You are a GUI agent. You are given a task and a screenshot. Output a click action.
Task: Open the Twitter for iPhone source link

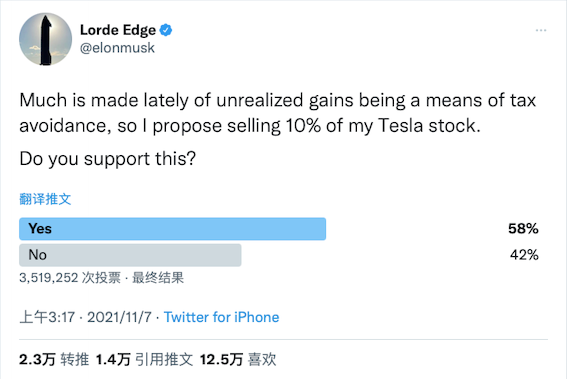(222, 317)
